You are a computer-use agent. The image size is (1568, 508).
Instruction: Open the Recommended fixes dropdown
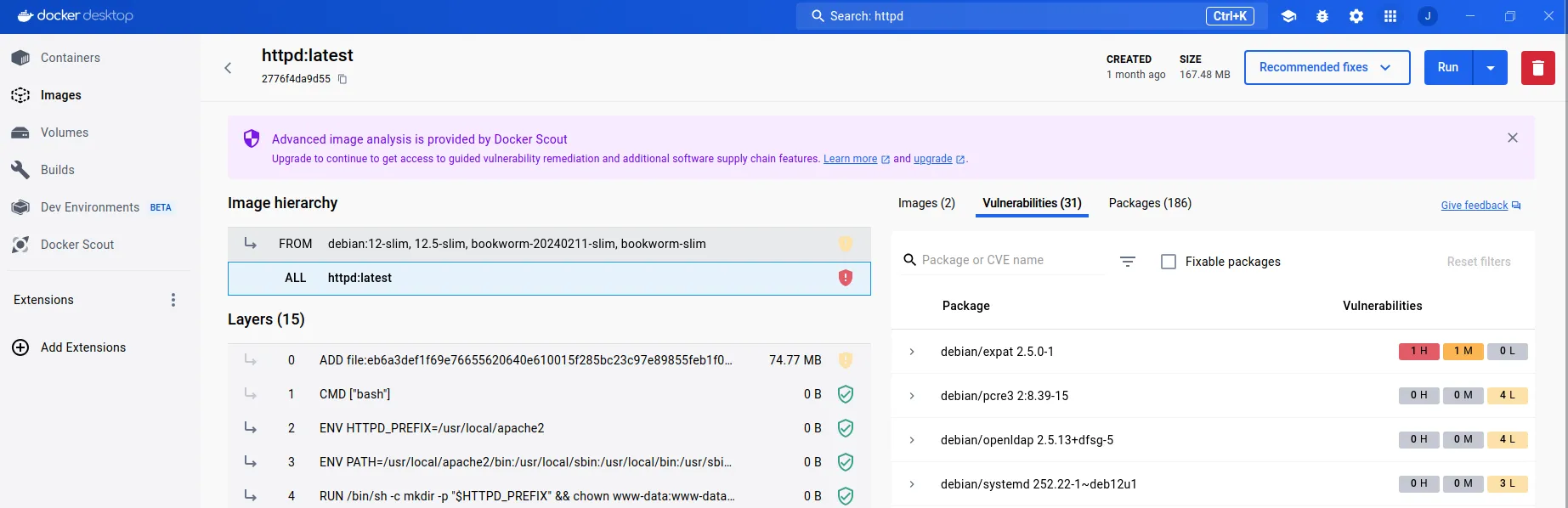click(x=1326, y=68)
